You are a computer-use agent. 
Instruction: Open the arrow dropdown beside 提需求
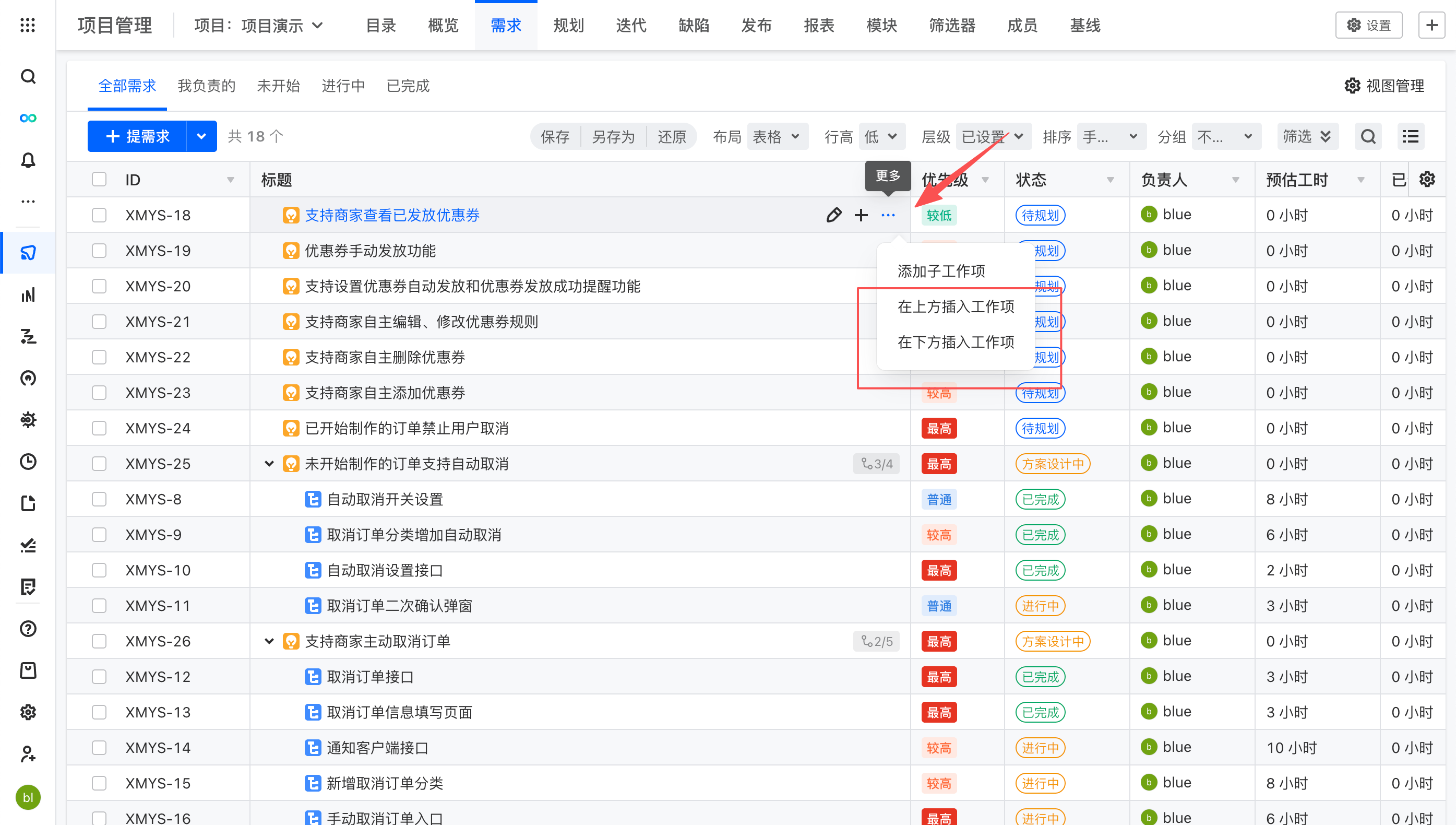coord(201,136)
